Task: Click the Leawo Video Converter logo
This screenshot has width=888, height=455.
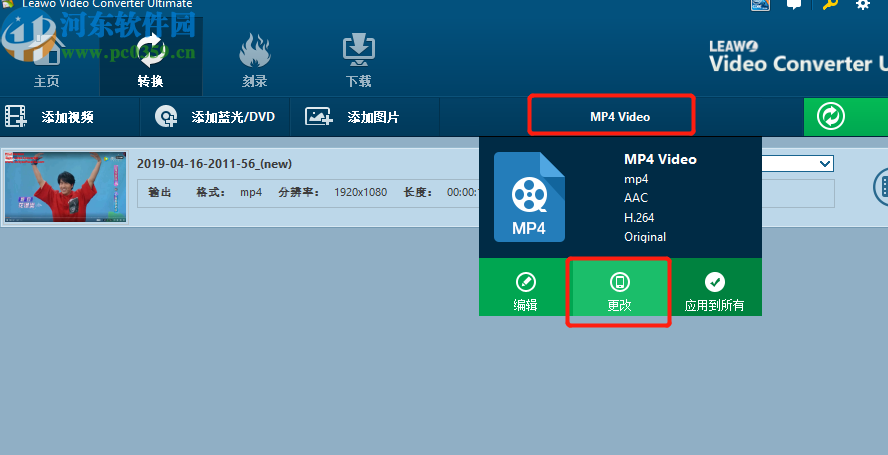Action: coord(797,57)
